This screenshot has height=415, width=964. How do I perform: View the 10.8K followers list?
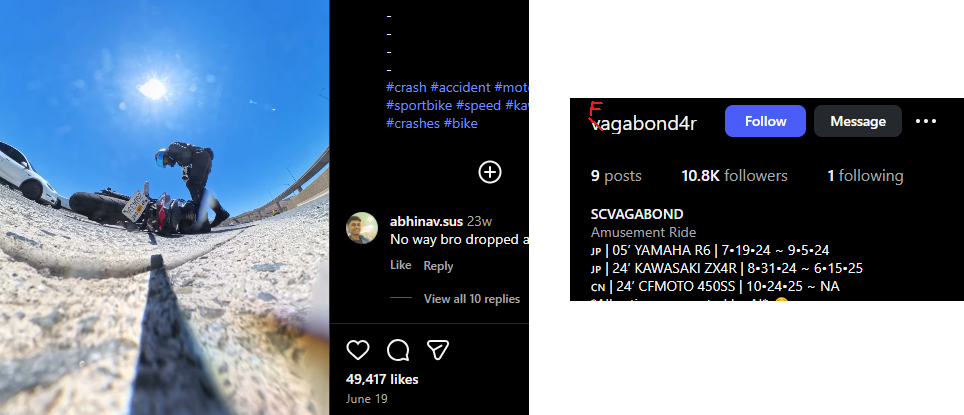(x=734, y=176)
